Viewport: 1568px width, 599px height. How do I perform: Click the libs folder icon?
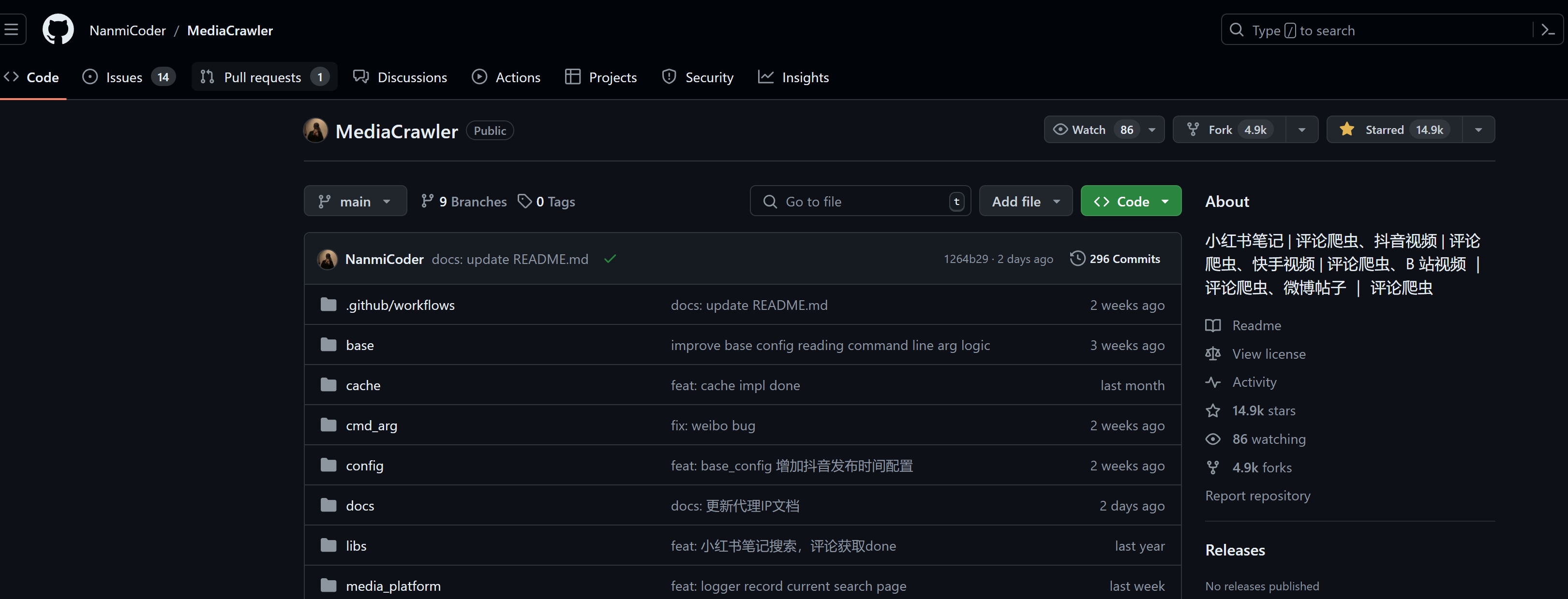pyautogui.click(x=328, y=545)
